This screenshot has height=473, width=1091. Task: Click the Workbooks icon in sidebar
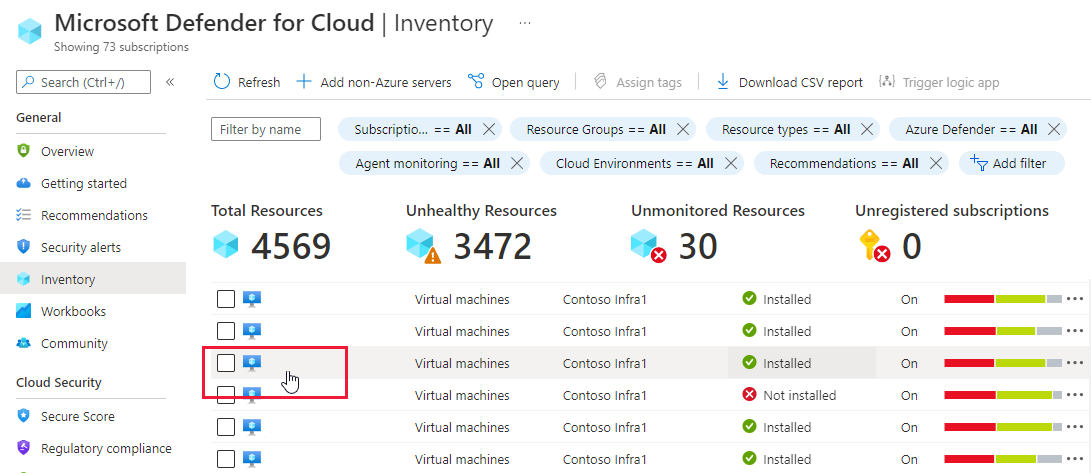[24, 311]
